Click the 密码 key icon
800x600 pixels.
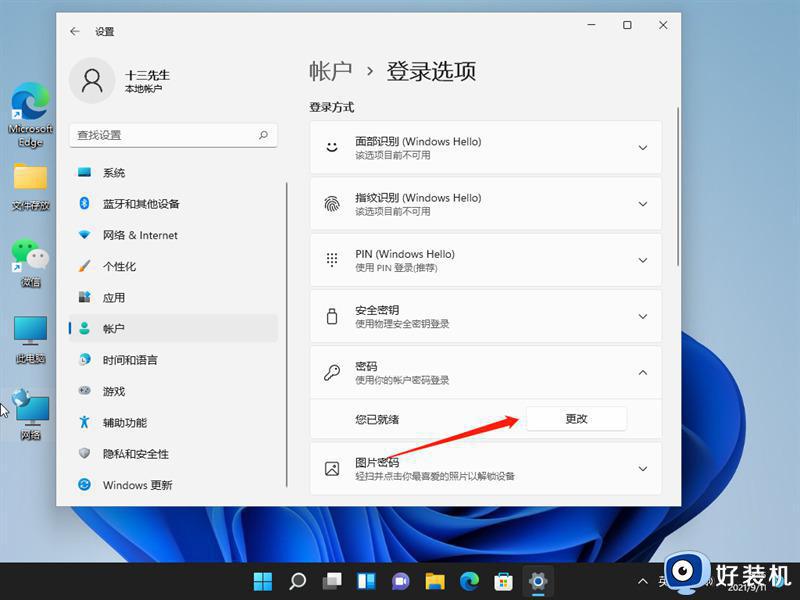[x=330, y=372]
